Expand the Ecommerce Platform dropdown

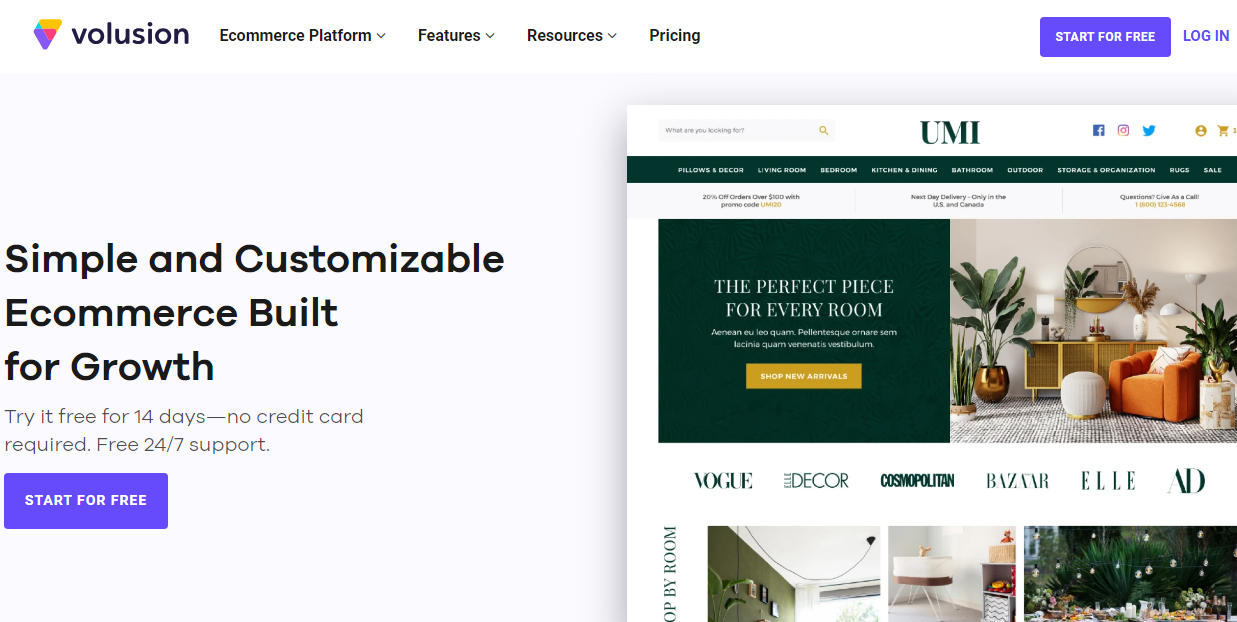(x=300, y=35)
